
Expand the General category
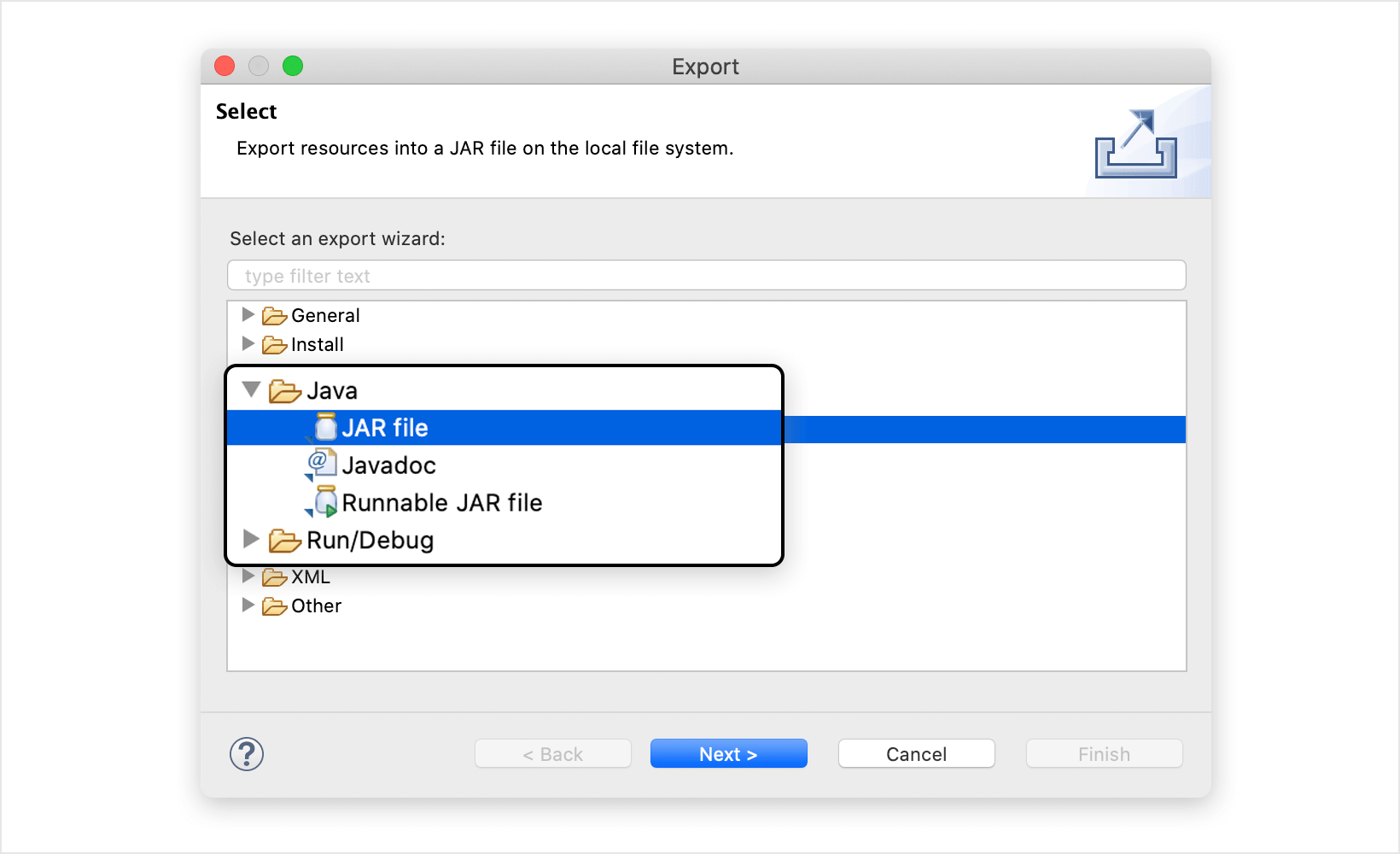coord(248,314)
